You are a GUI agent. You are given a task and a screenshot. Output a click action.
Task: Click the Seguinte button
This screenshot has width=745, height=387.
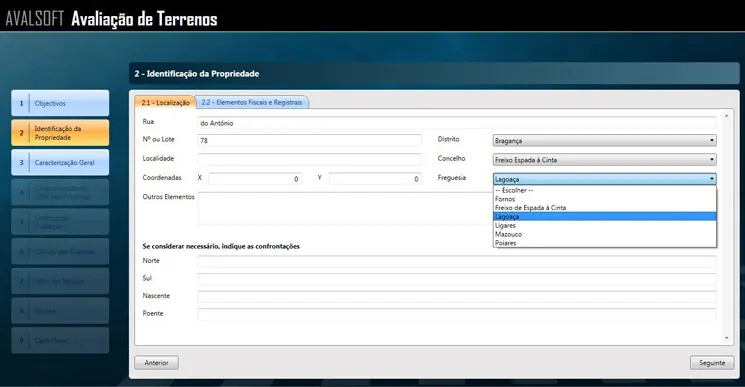pyautogui.click(x=712, y=363)
